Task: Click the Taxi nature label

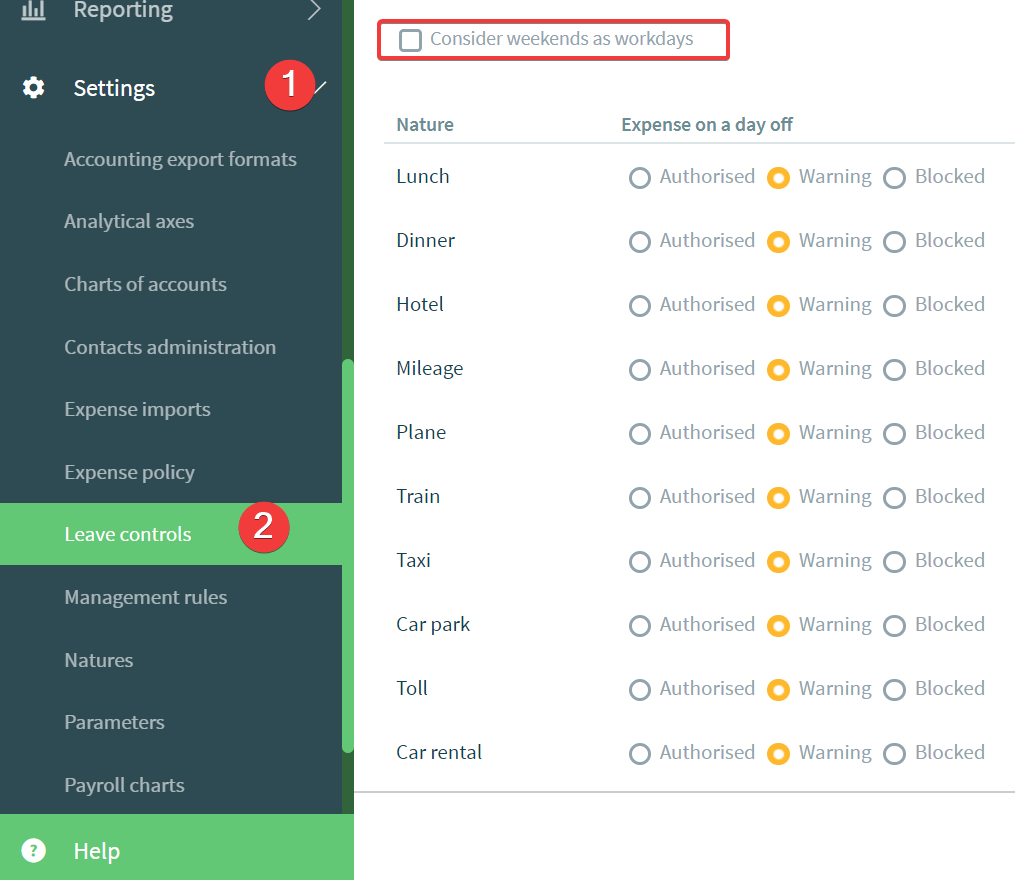Action: [x=413, y=560]
